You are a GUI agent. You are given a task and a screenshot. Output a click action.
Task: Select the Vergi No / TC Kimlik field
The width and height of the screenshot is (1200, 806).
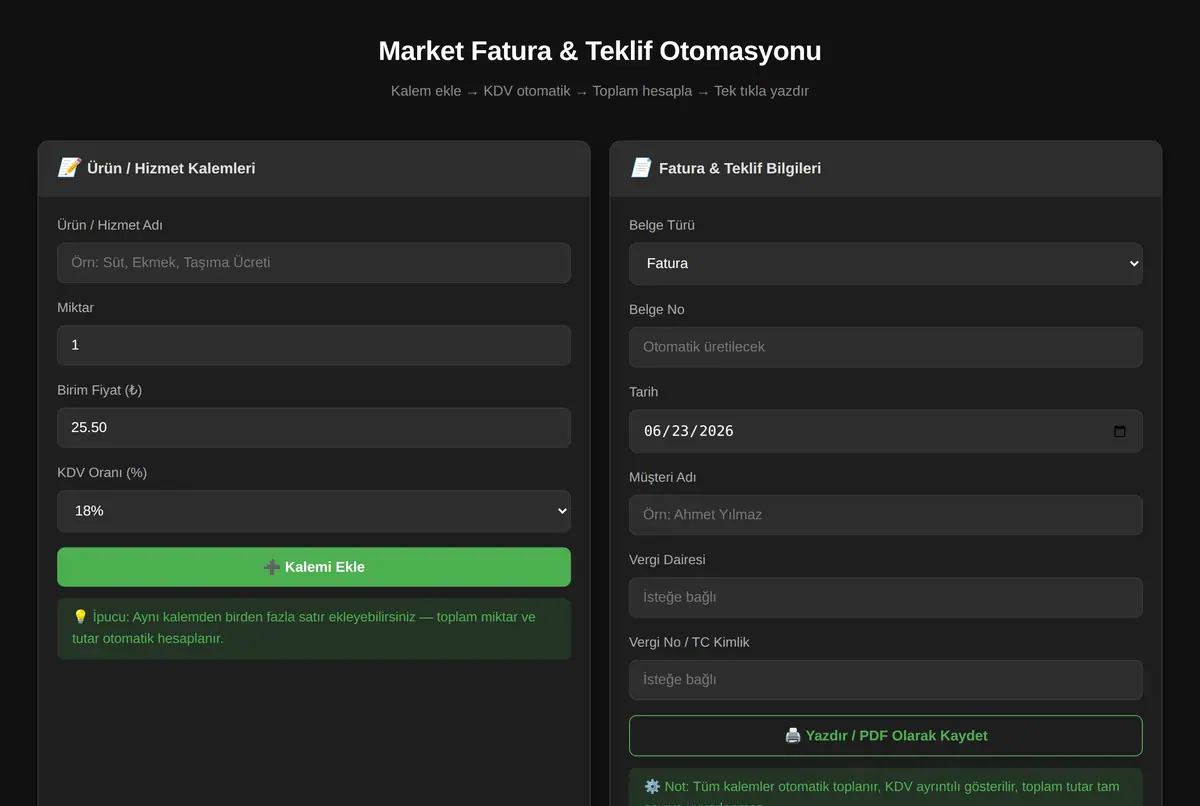tap(886, 680)
